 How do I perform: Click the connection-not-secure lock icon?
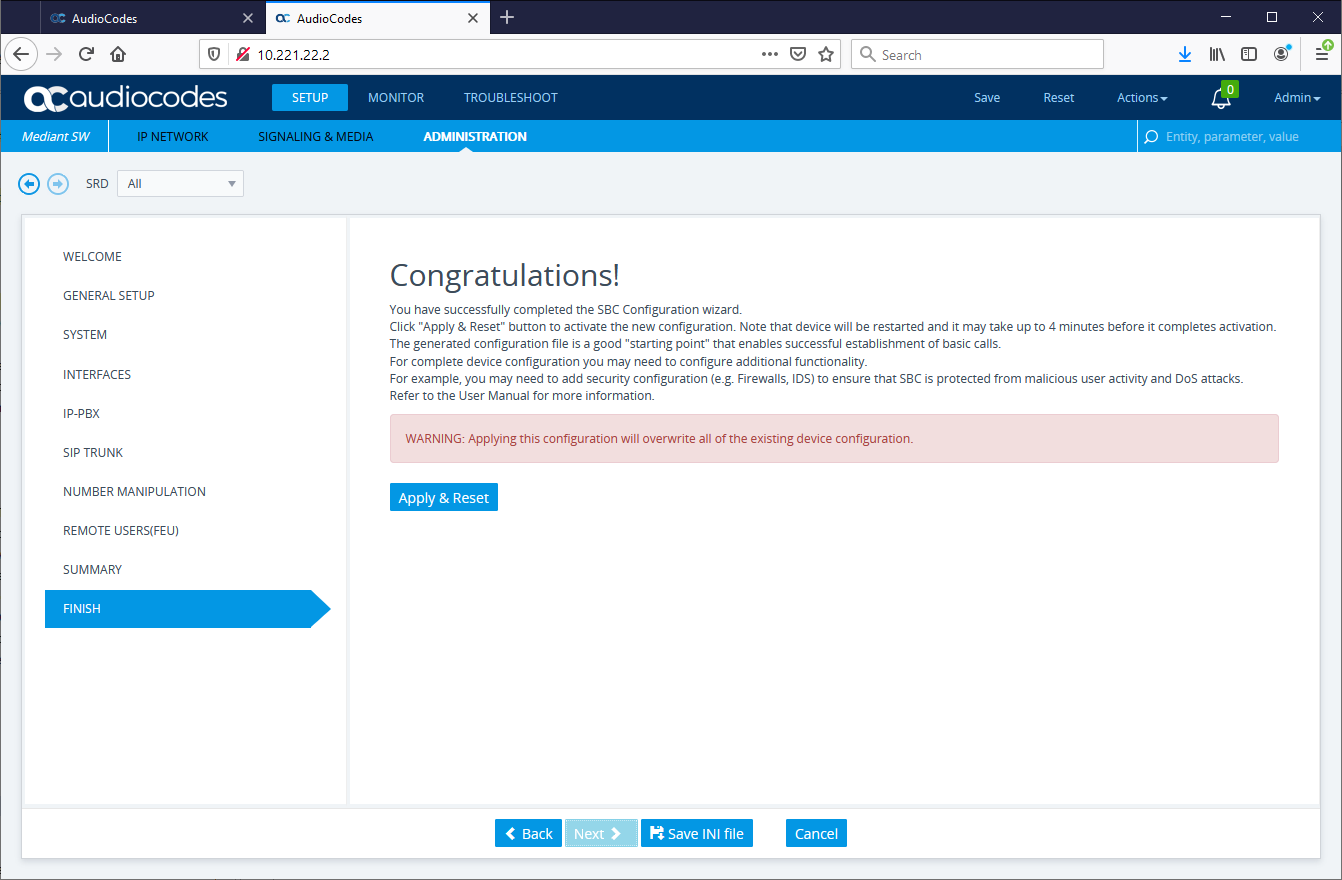pos(241,54)
